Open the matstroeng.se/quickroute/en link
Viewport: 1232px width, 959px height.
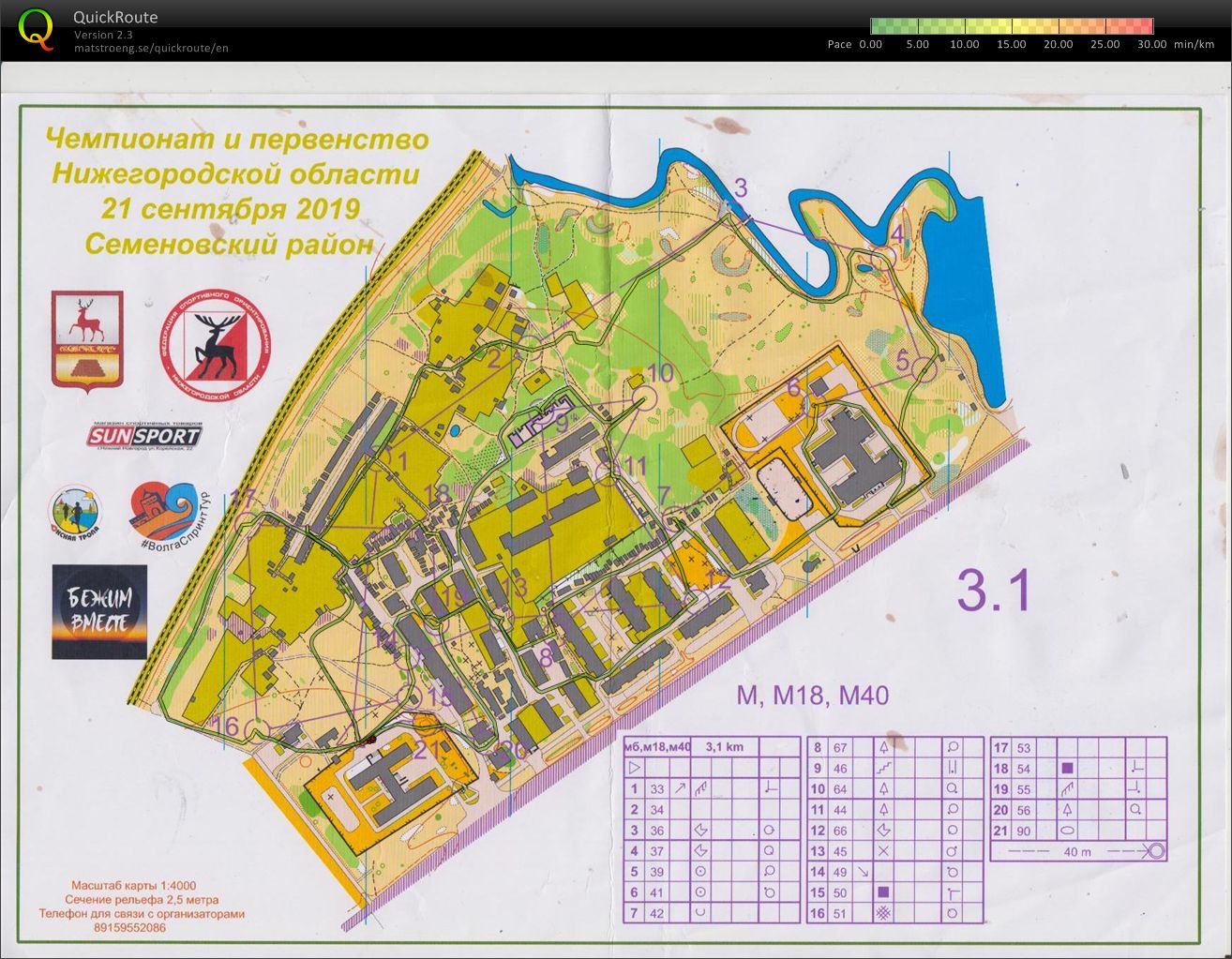151,48
